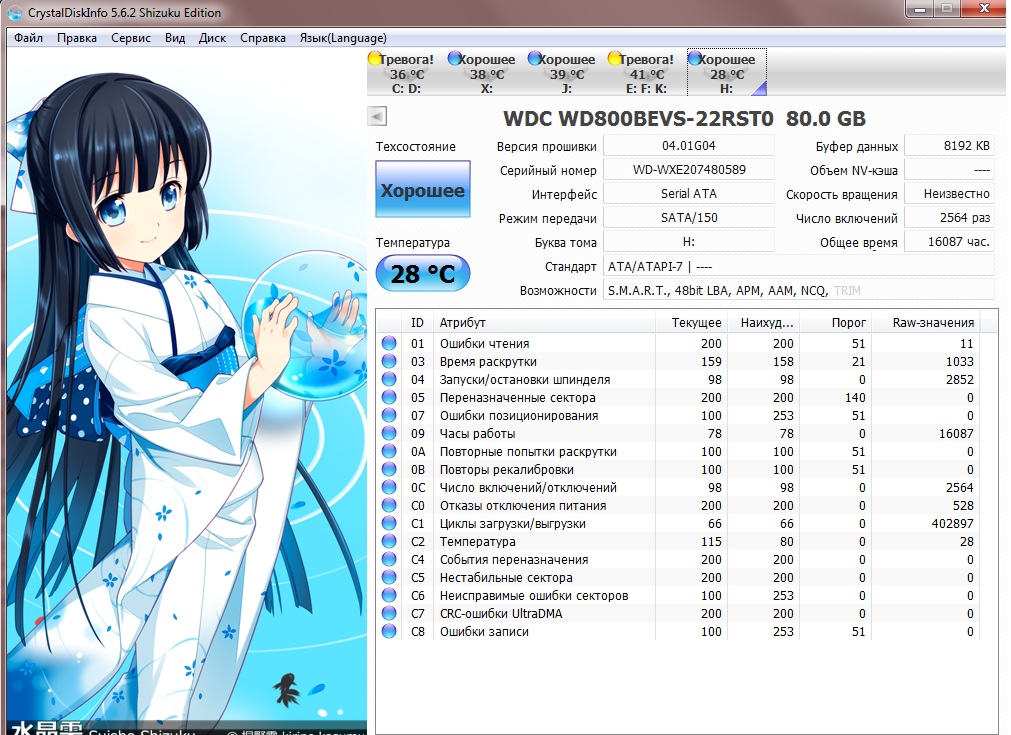1011x735 pixels.
Task: Click status icon of Переназначенные сектора row
Action: (389, 397)
